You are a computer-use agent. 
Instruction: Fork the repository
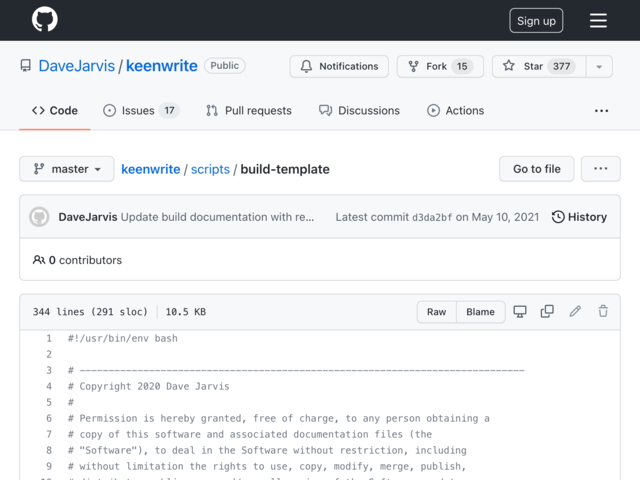(440, 66)
